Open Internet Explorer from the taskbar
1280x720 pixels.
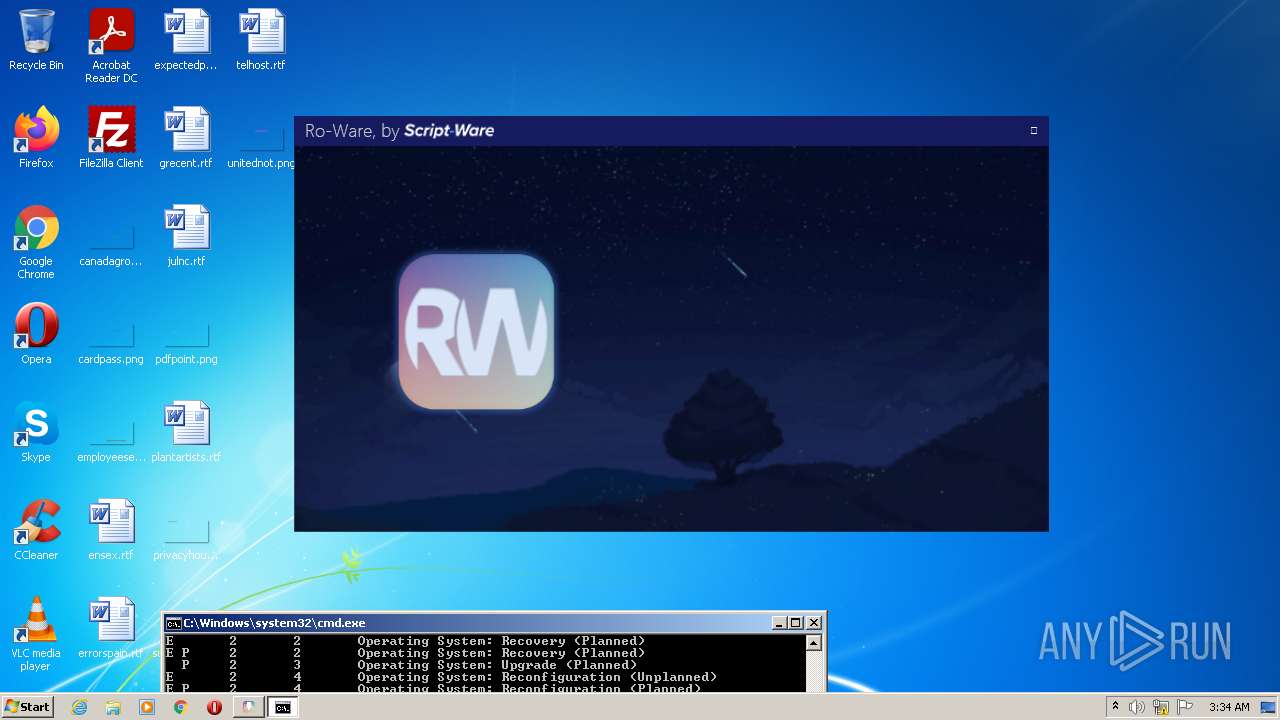[x=80, y=707]
